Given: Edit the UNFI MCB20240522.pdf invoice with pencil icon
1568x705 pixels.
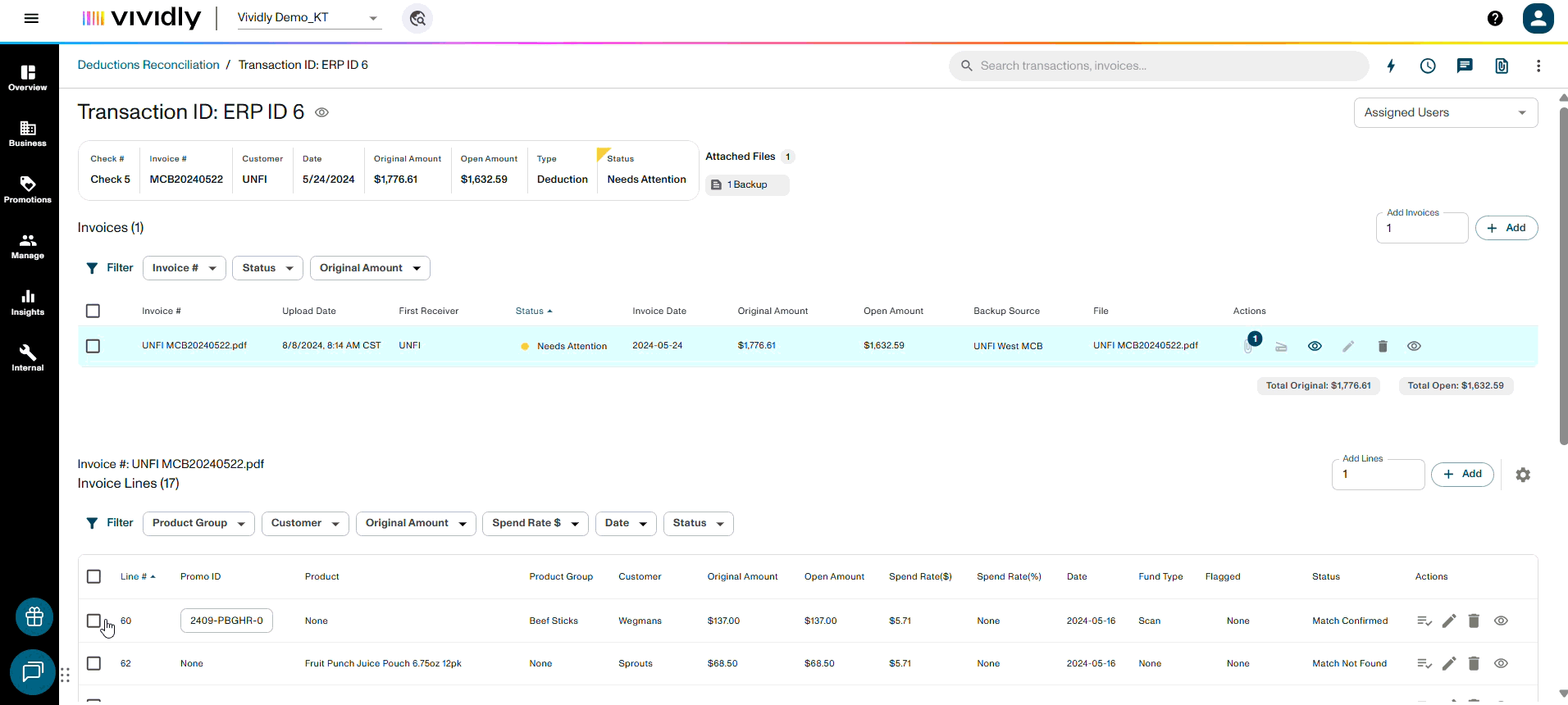Looking at the screenshot, I should 1348,346.
